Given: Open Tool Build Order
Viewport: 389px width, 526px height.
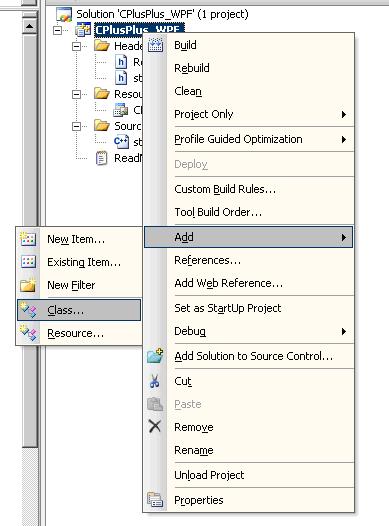Looking at the screenshot, I should pyautogui.click(x=248, y=212).
